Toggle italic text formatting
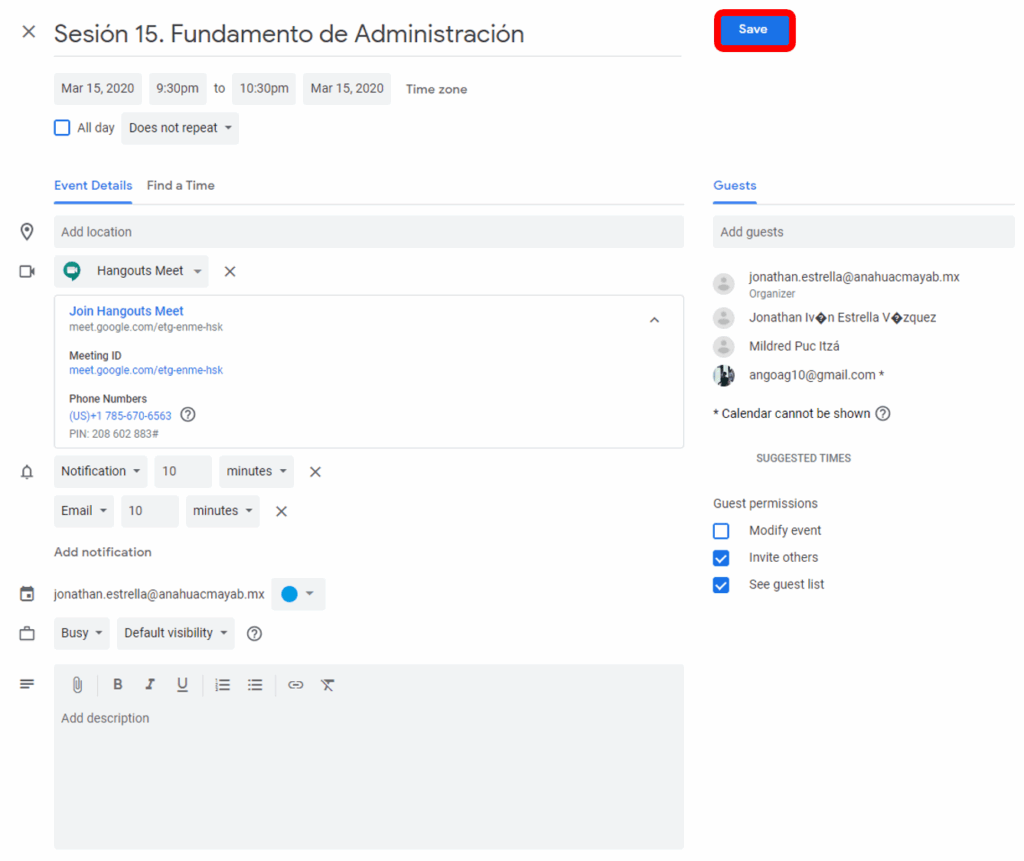The height and width of the screenshot is (861, 1024). click(150, 685)
